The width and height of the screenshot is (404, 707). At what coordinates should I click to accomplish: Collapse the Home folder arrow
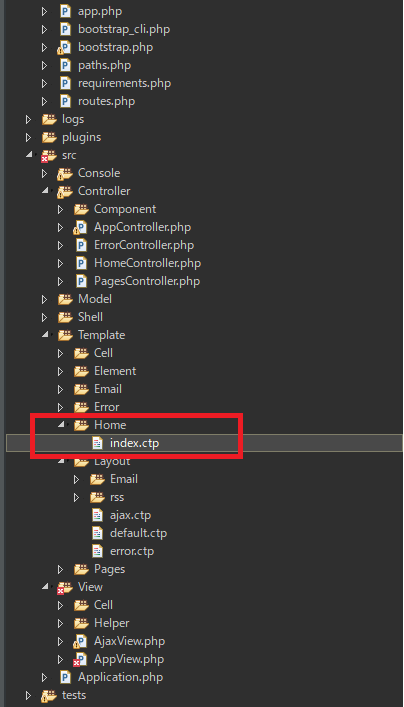pos(61,425)
